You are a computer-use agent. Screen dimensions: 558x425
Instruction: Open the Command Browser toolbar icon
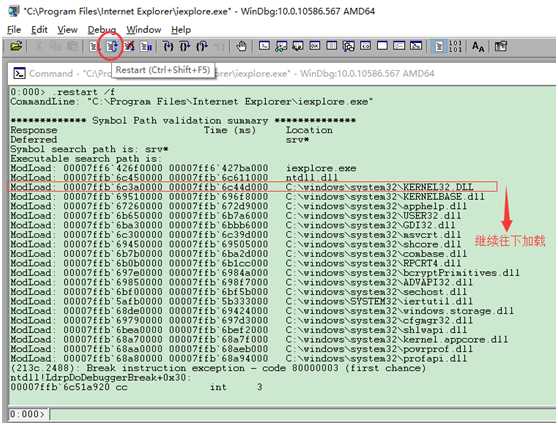(x=416, y=46)
